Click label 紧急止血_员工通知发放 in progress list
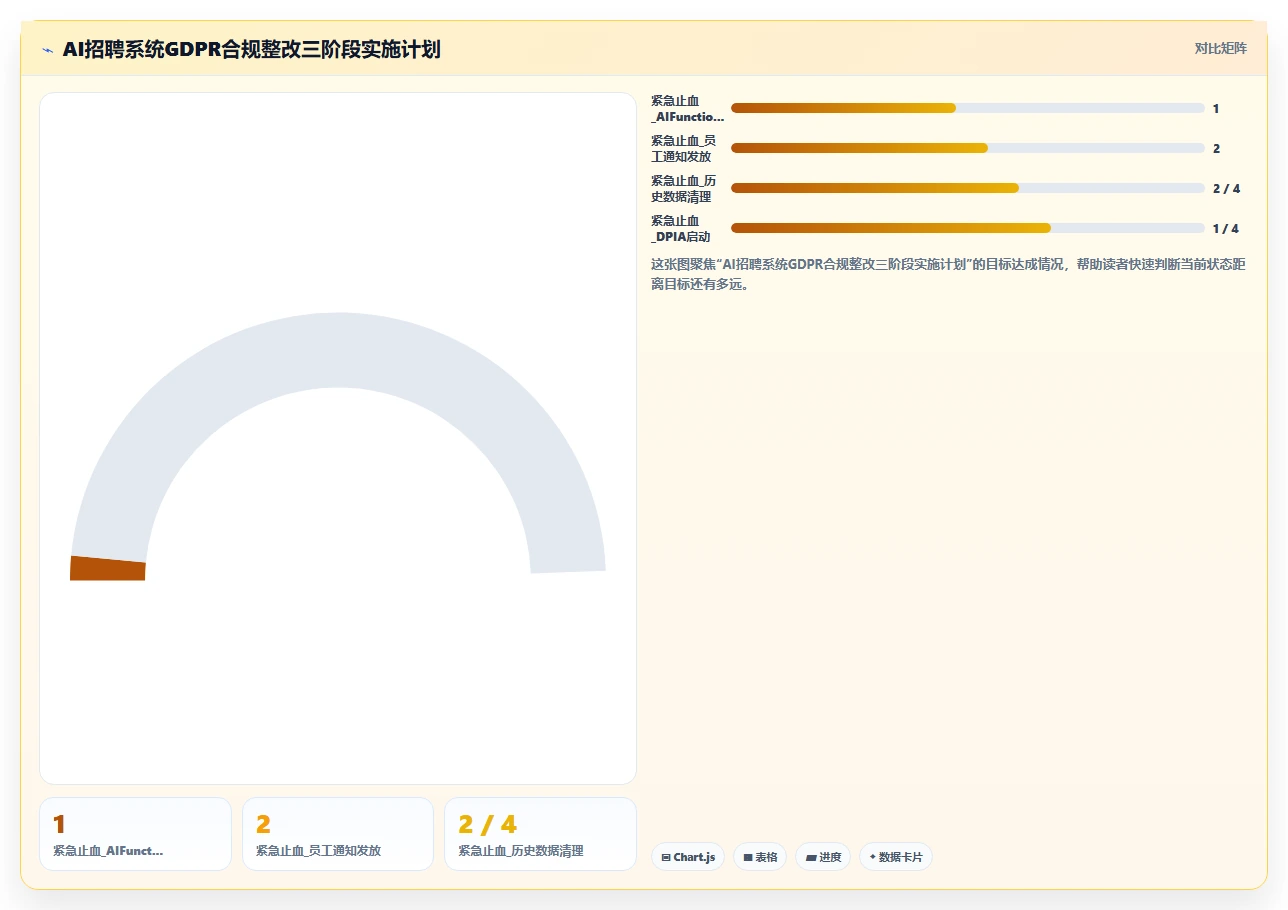The image size is (1288, 910). [684, 149]
